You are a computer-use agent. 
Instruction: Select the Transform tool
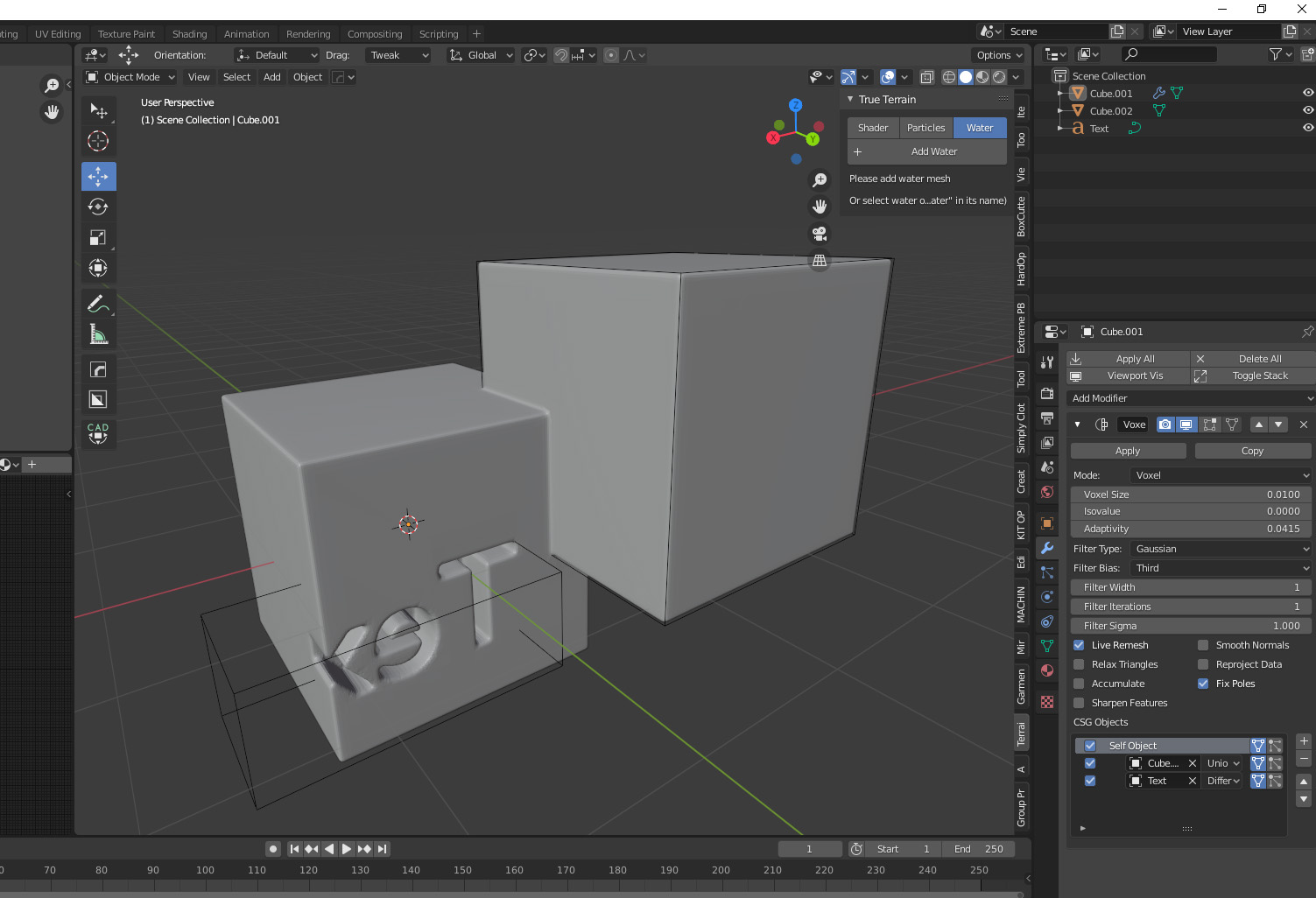(x=98, y=268)
